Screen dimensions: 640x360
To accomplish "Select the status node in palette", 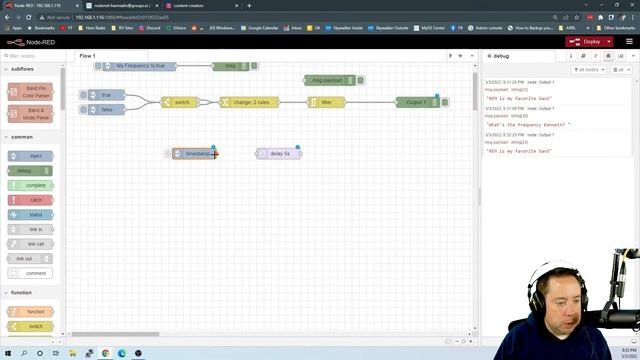I will [x=31, y=215].
